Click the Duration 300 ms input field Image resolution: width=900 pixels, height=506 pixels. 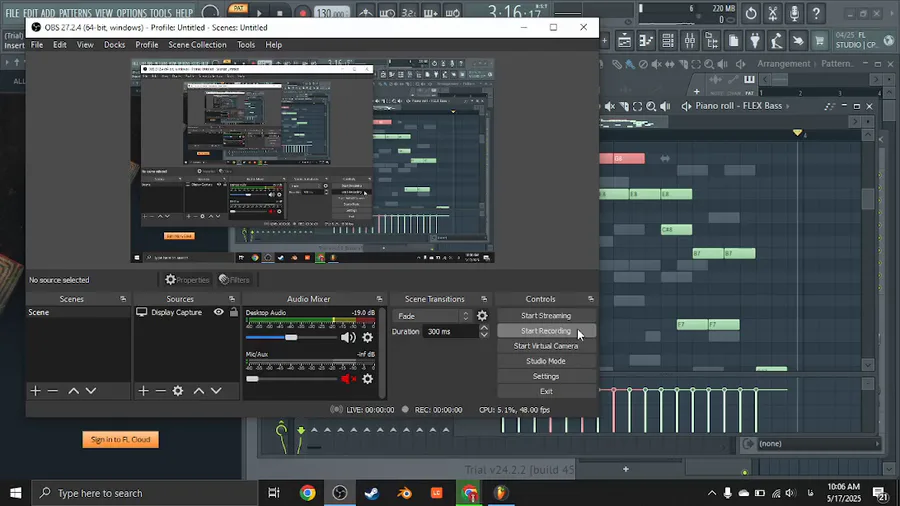(x=450, y=332)
